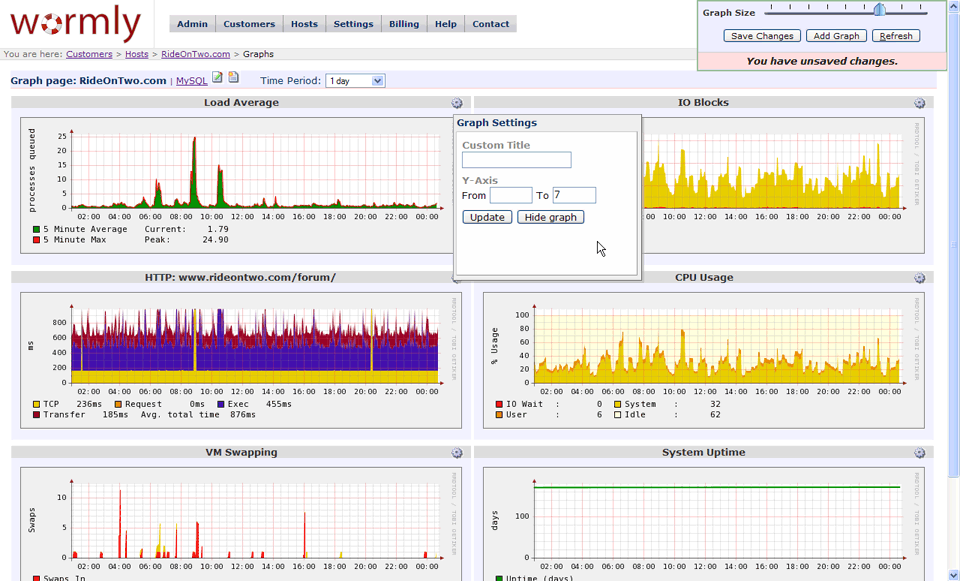Open settings gear on the HTTP forum graph
960x581 pixels.
(x=456, y=277)
